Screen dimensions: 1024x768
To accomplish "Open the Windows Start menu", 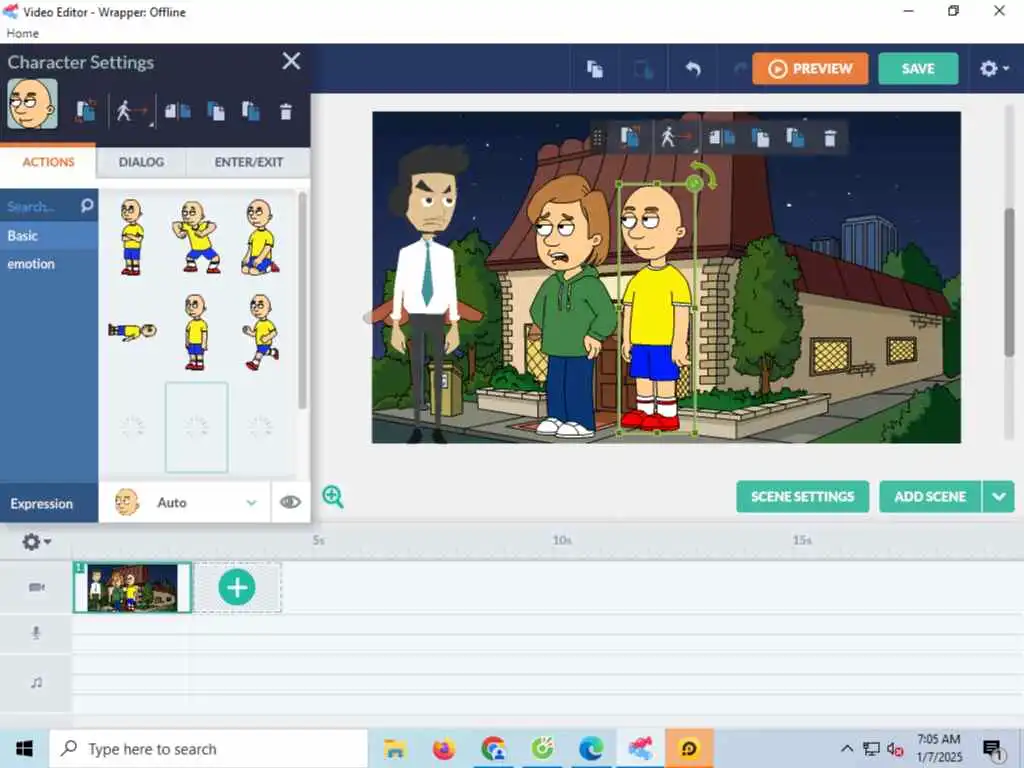I will tap(24, 748).
